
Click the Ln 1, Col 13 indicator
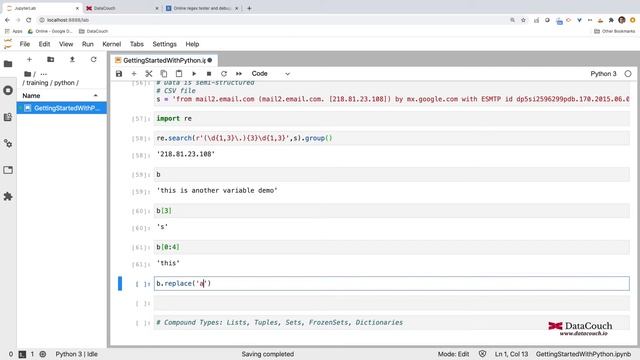511,354
